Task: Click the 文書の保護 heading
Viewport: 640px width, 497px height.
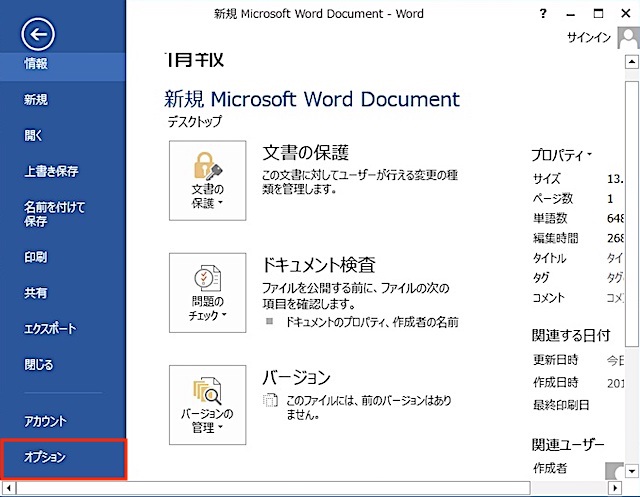Action: pos(305,153)
